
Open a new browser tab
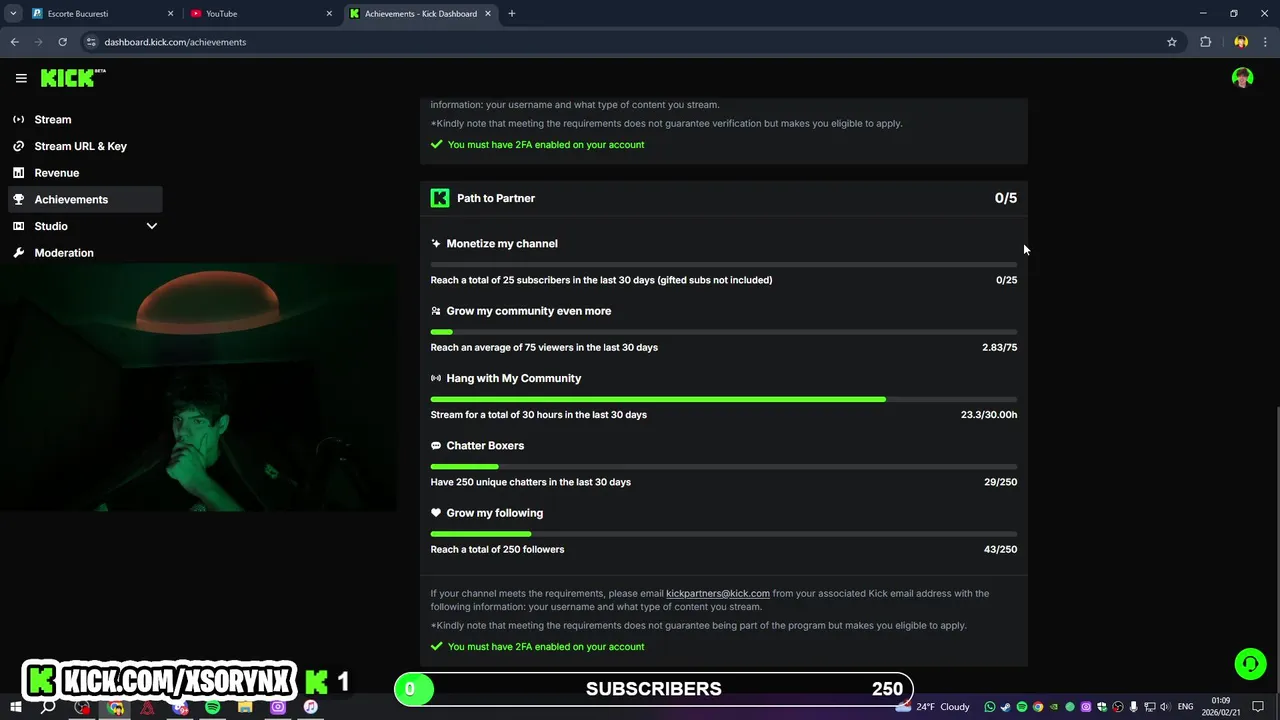click(x=512, y=14)
